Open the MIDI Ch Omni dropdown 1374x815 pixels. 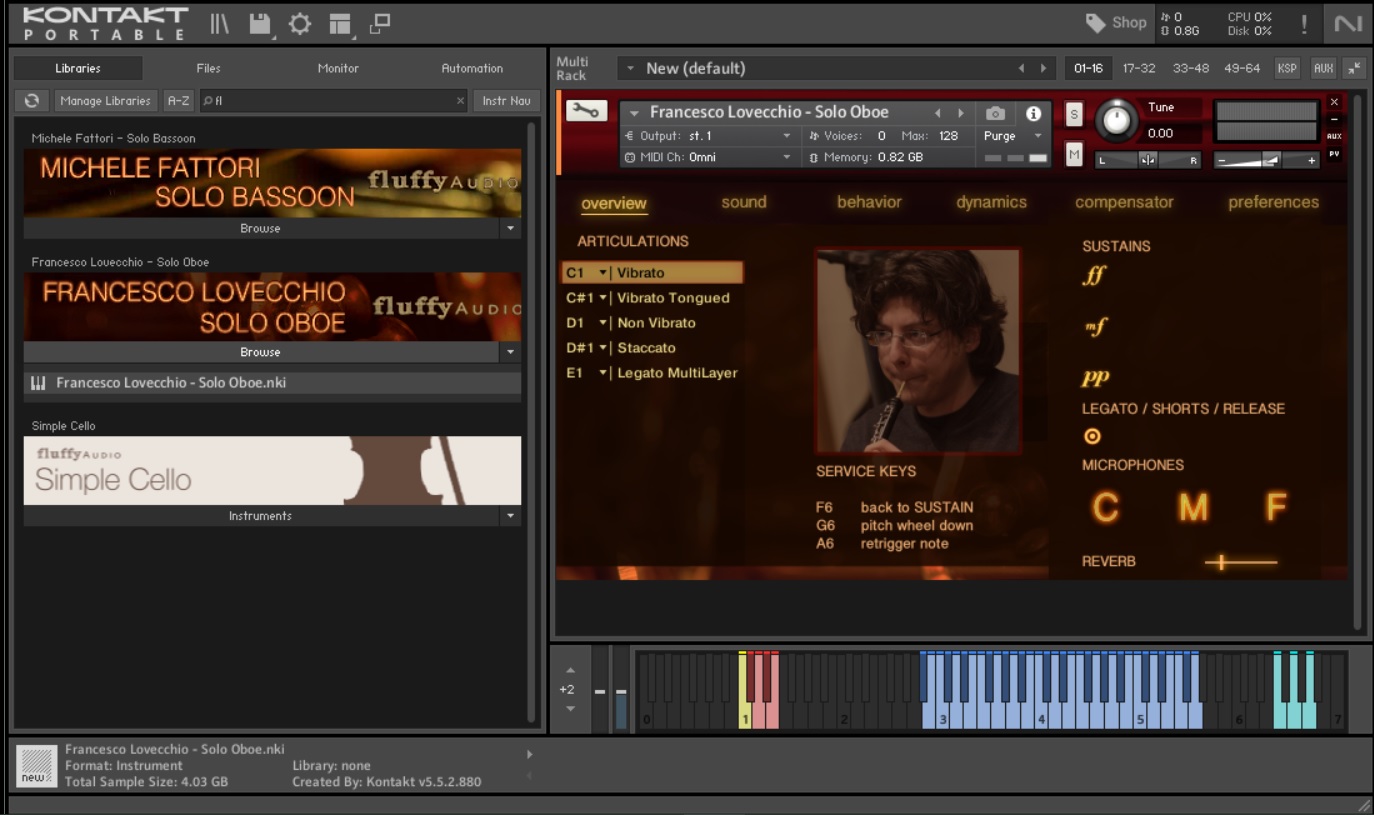(x=709, y=157)
